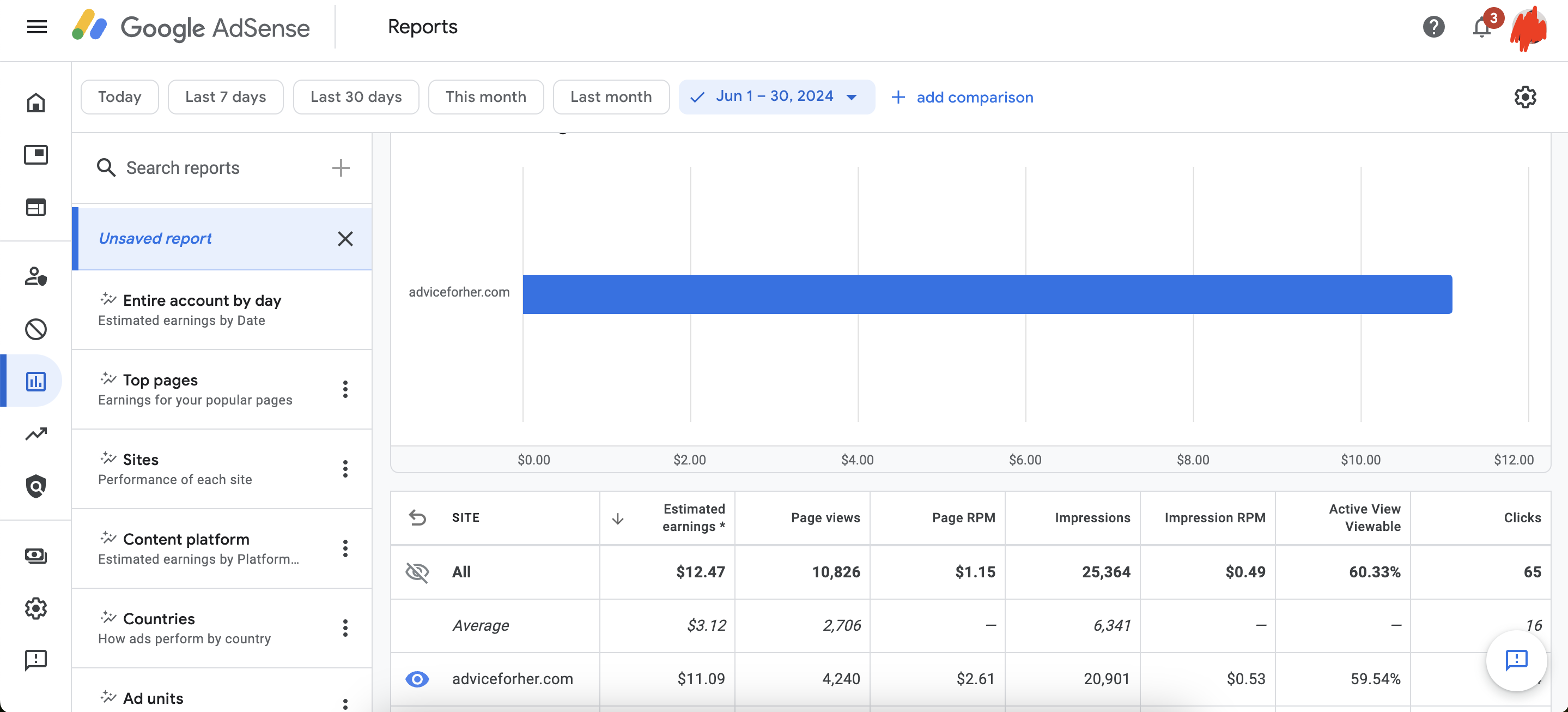1568x712 pixels.
Task: Select the Reports sidebar icon
Action: (36, 381)
